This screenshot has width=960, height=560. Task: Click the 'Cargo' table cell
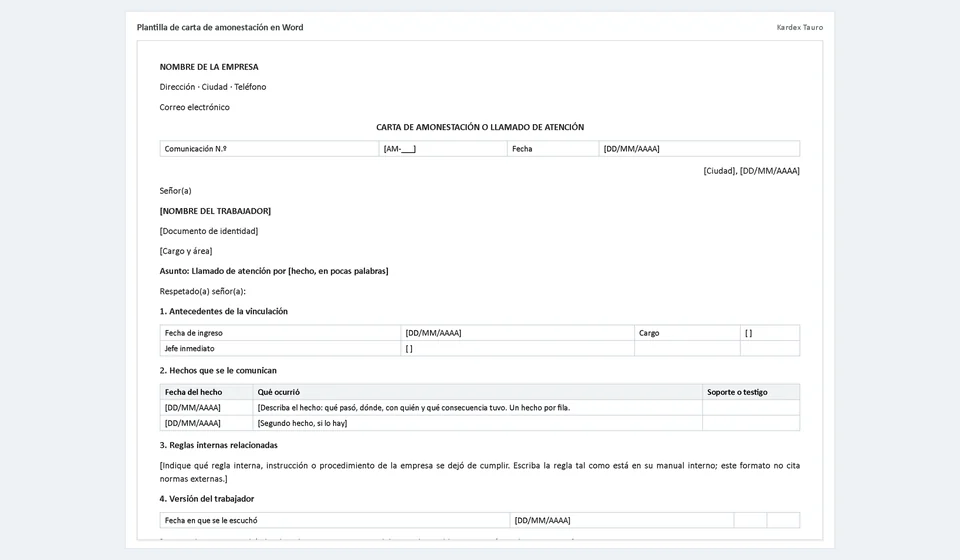[687, 333]
